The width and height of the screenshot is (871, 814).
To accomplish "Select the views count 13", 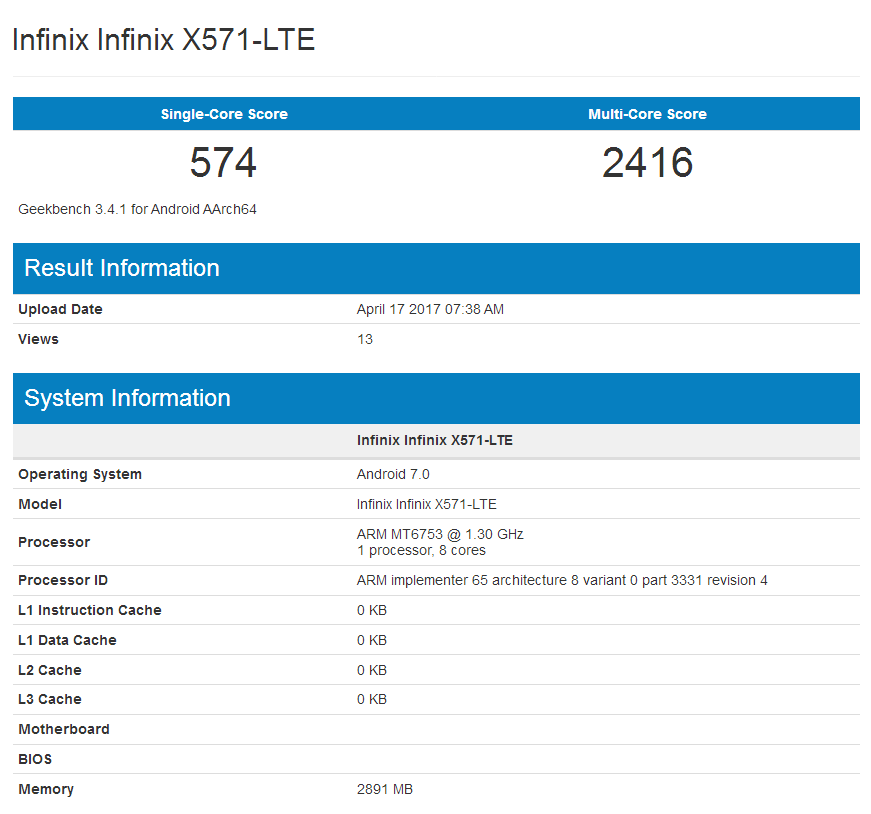I will tap(364, 339).
